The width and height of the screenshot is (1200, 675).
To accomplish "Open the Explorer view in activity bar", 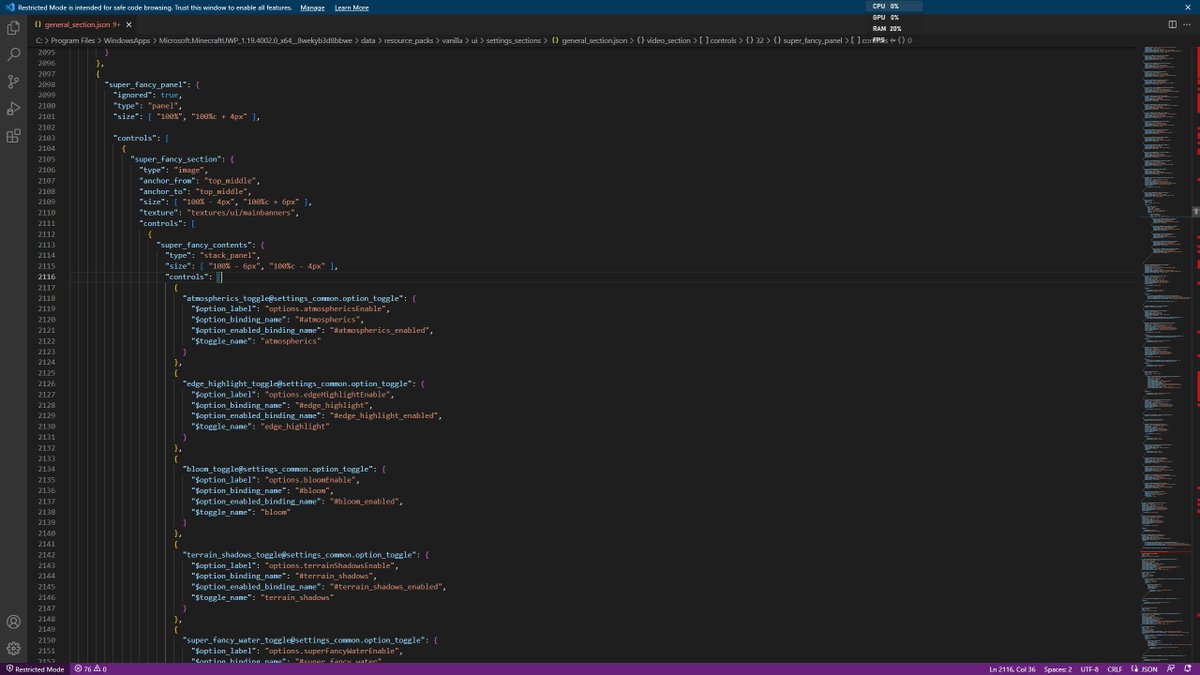I will coord(14,27).
